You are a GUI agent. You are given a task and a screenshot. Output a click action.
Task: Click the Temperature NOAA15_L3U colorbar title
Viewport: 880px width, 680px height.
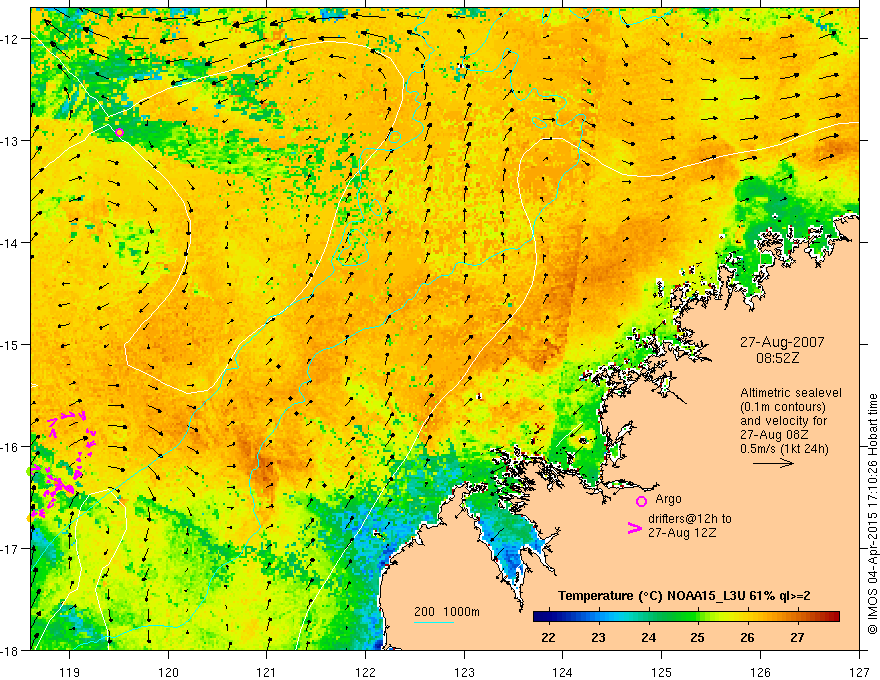click(684, 595)
